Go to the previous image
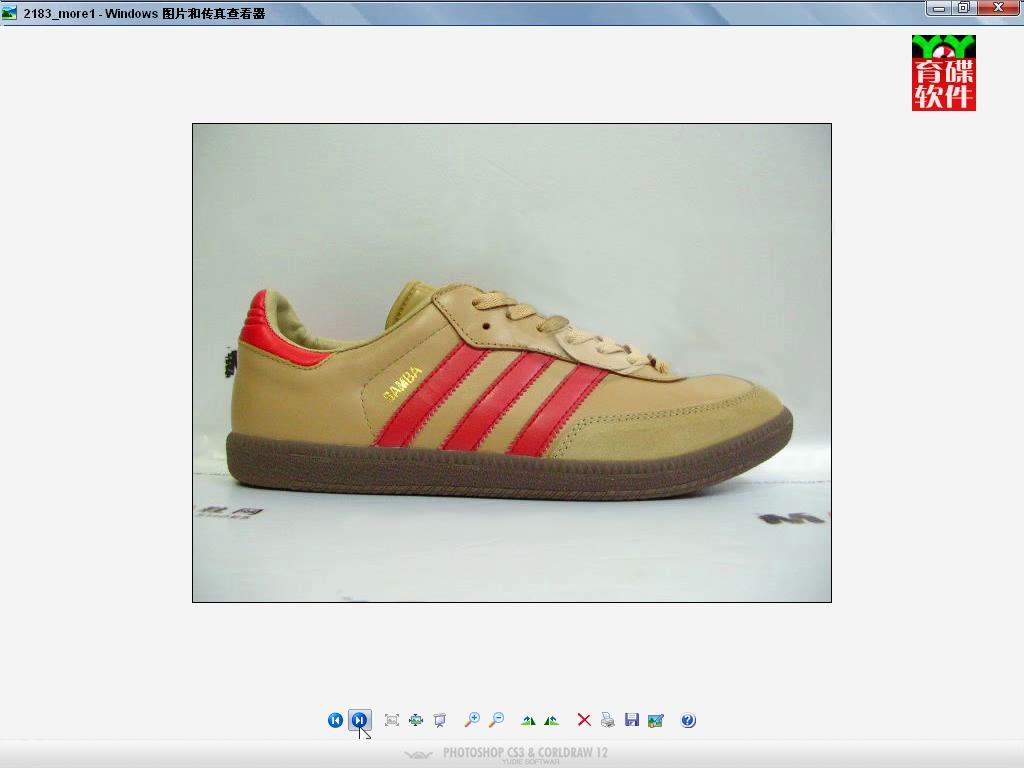Image resolution: width=1024 pixels, height=768 pixels. pos(335,720)
